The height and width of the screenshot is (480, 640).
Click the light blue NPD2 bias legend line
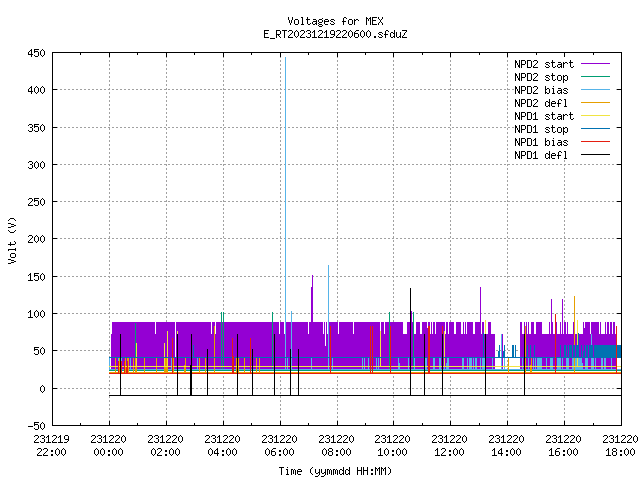595,90
